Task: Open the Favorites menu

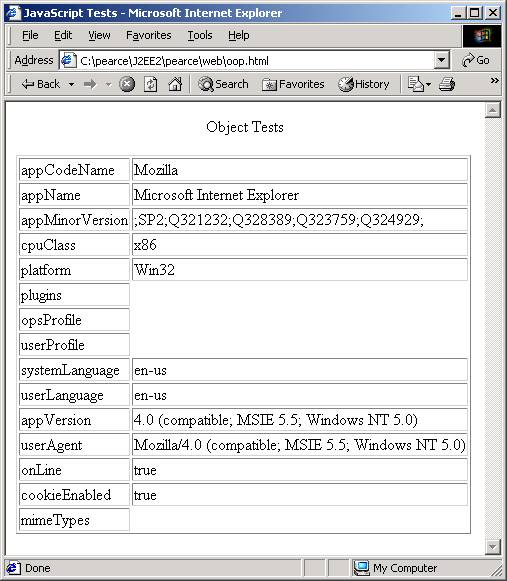Action: tap(149, 35)
